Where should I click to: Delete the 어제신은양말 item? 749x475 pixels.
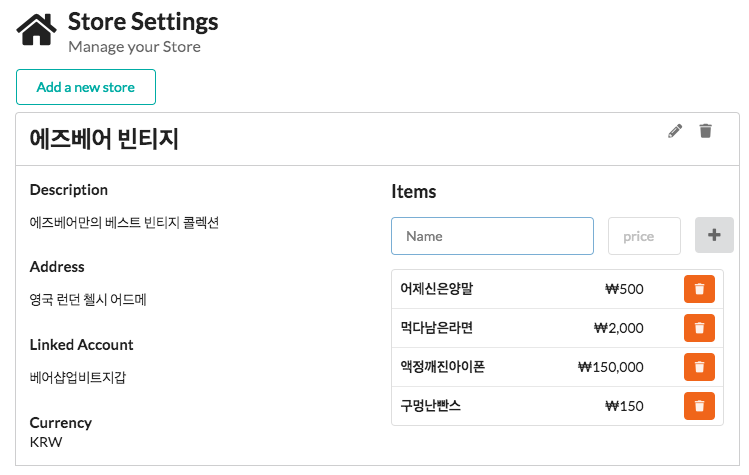point(699,289)
